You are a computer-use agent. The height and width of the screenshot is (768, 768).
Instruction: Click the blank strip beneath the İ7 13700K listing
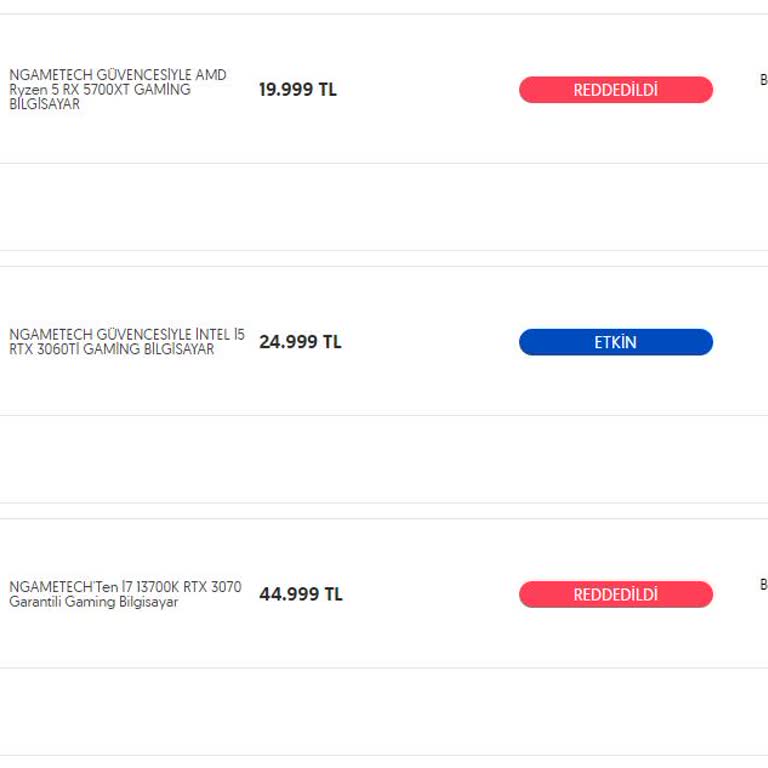coord(384,712)
